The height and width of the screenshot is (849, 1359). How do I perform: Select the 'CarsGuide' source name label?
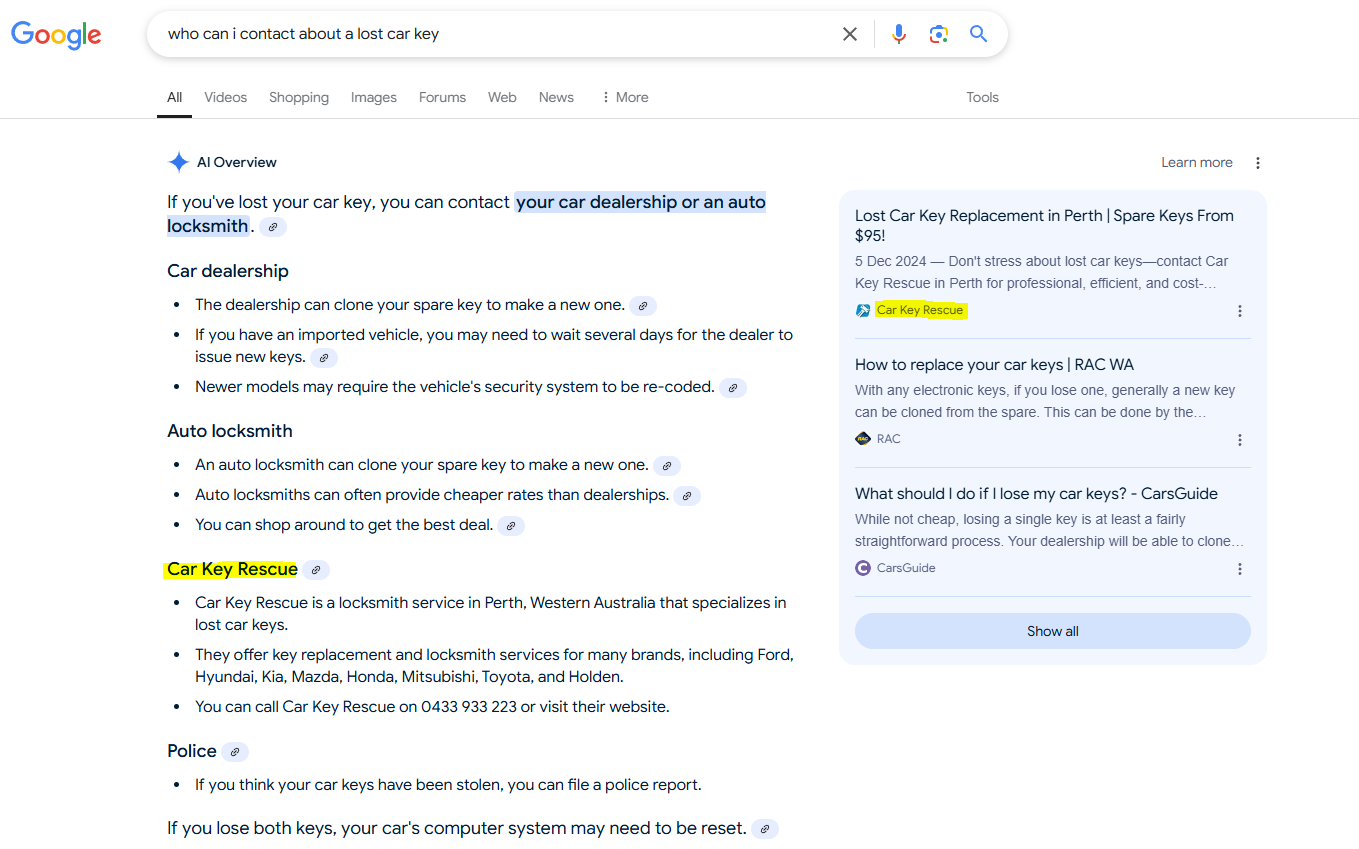tap(906, 568)
